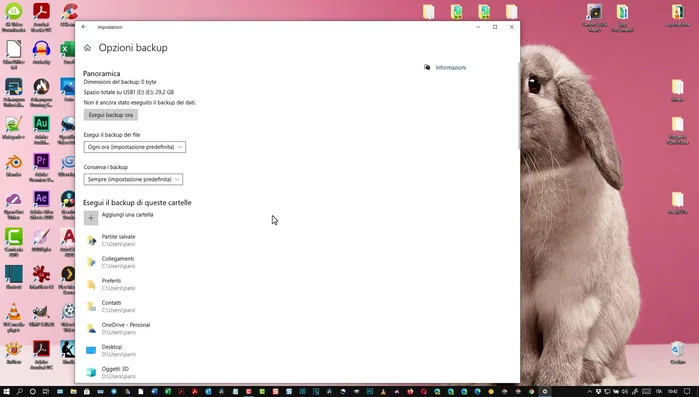Image resolution: width=699 pixels, height=397 pixels.
Task: Open the Informazioni link
Action: (x=451, y=68)
